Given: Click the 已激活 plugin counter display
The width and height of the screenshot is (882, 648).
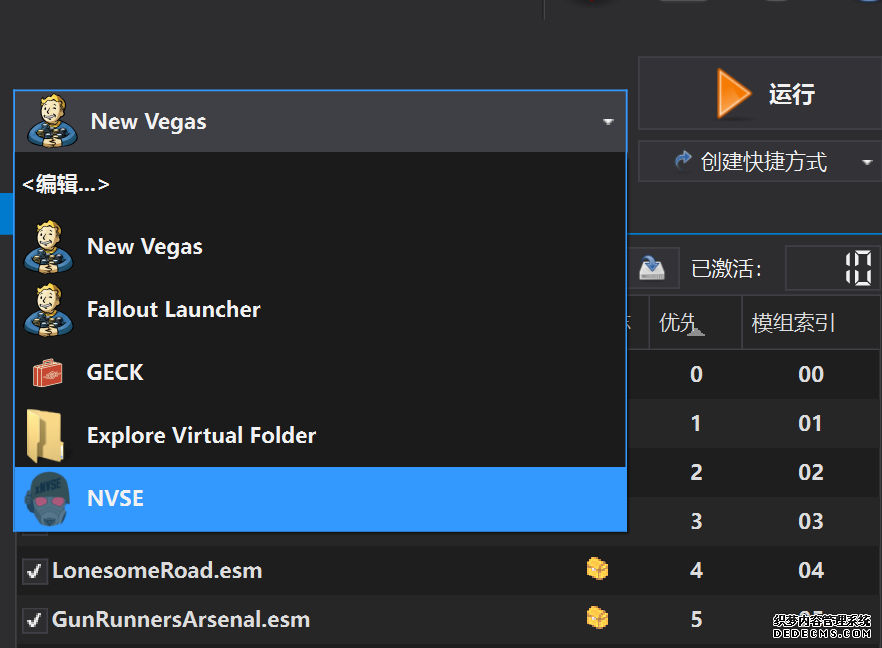Looking at the screenshot, I should (832, 268).
